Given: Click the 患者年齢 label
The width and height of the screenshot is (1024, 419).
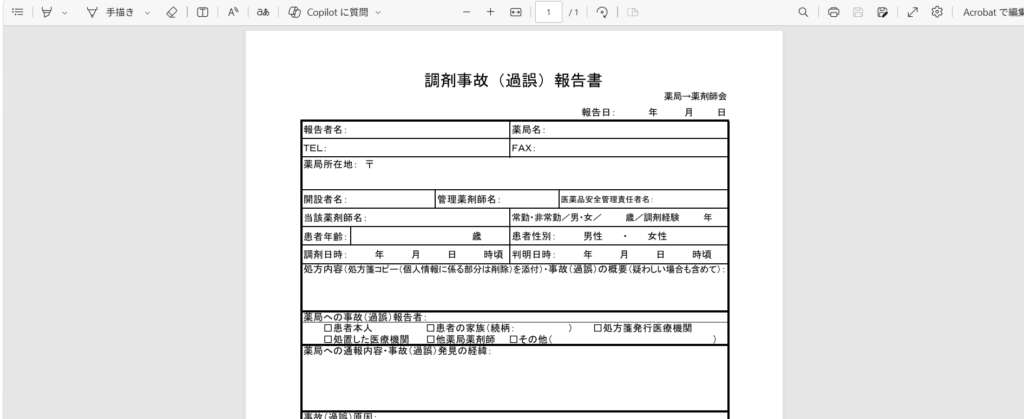Looking at the screenshot, I should pyautogui.click(x=325, y=236).
